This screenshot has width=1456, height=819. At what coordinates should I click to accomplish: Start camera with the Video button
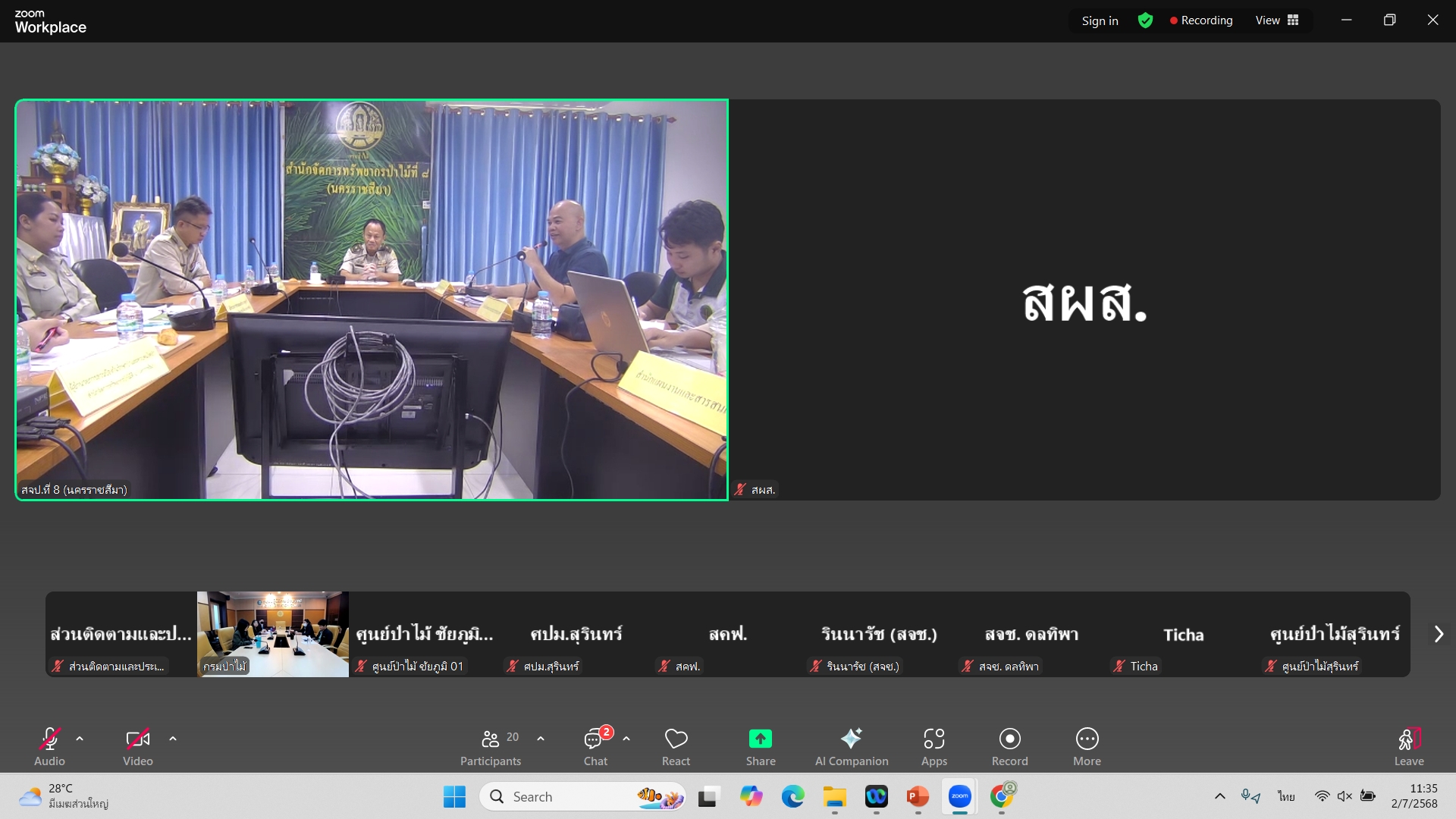137,746
